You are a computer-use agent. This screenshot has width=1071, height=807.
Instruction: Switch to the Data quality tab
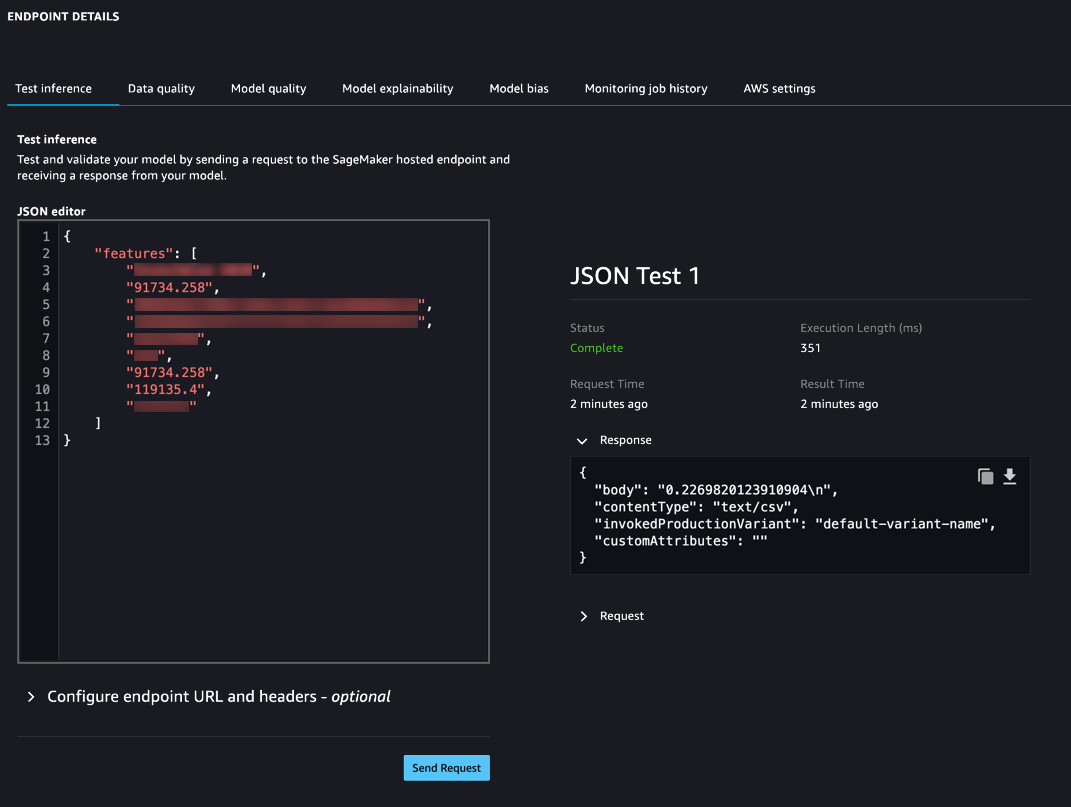[x=161, y=88]
